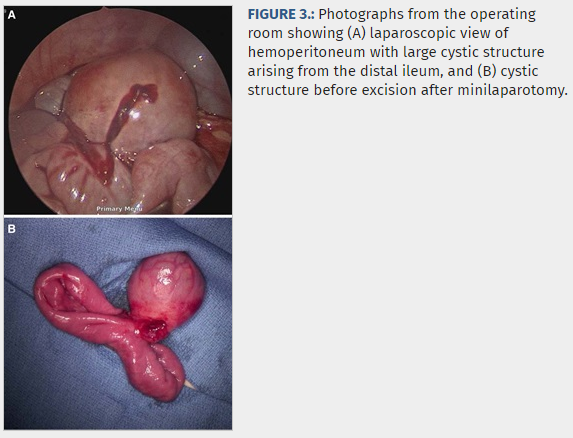Select the "(B)" reference in the caption

tap(487, 71)
